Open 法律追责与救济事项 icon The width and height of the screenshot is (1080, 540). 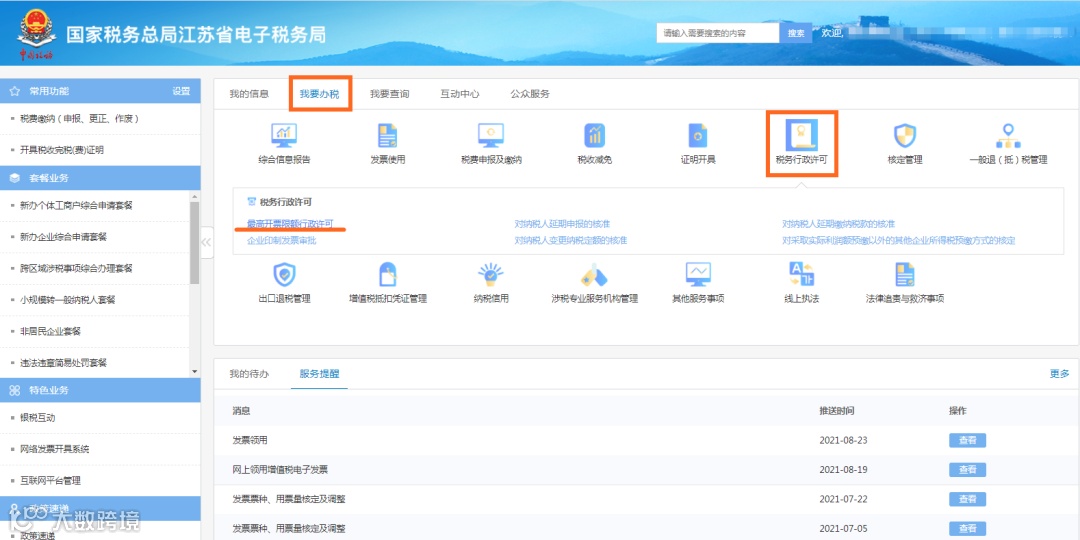tap(904, 274)
